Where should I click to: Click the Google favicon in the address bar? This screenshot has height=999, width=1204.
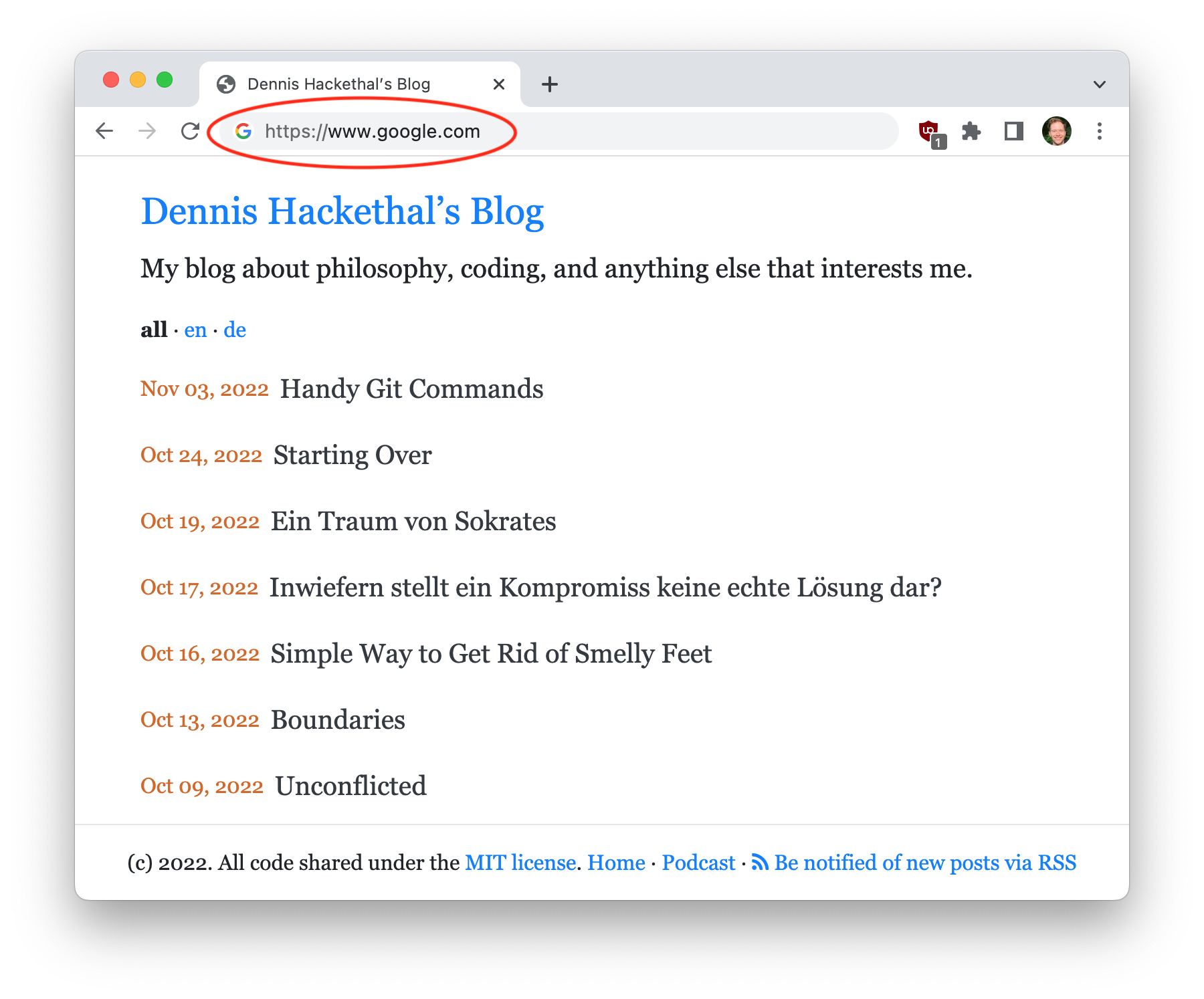pyautogui.click(x=243, y=131)
